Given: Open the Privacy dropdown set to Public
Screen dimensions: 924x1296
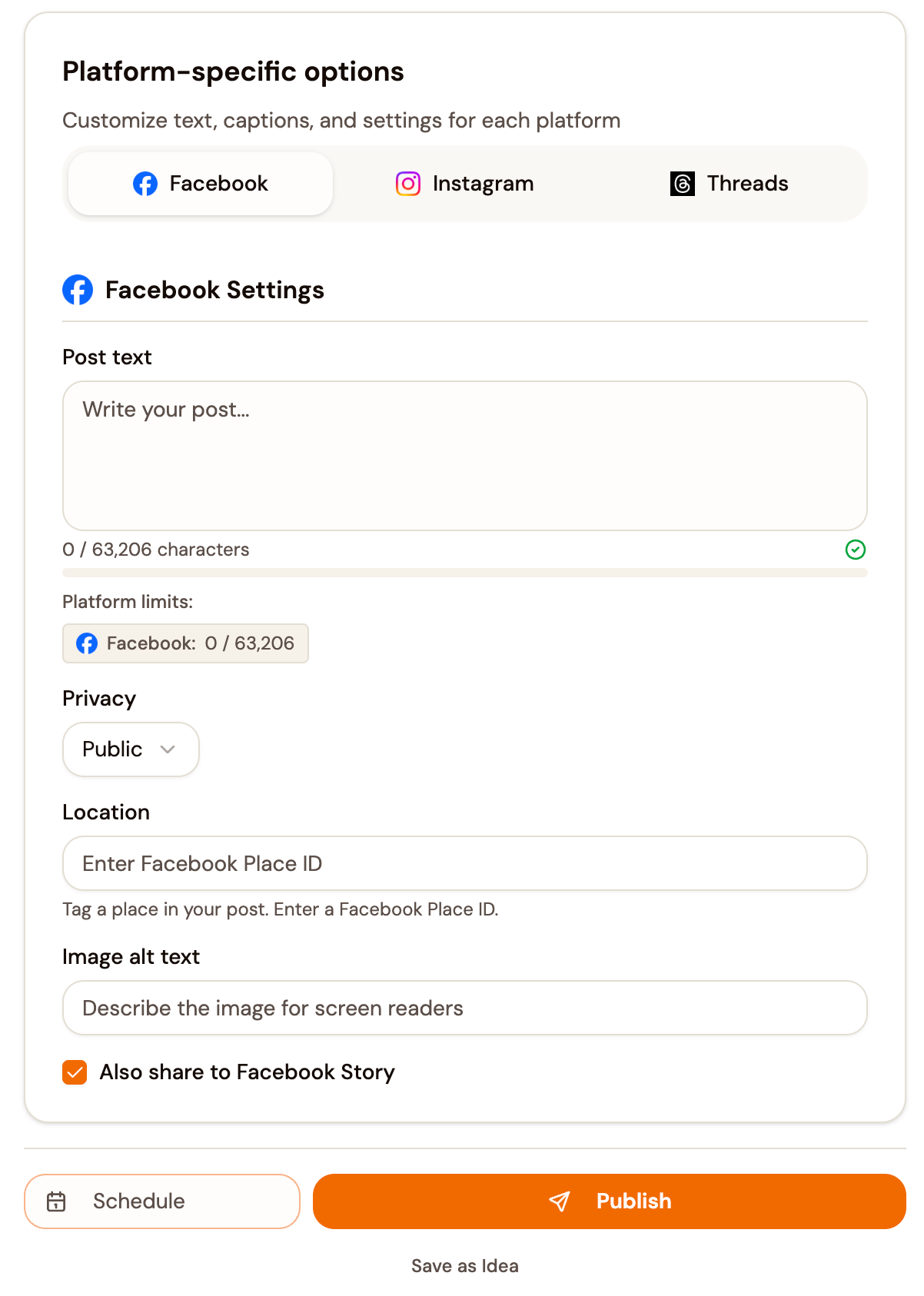Looking at the screenshot, I should point(131,749).
